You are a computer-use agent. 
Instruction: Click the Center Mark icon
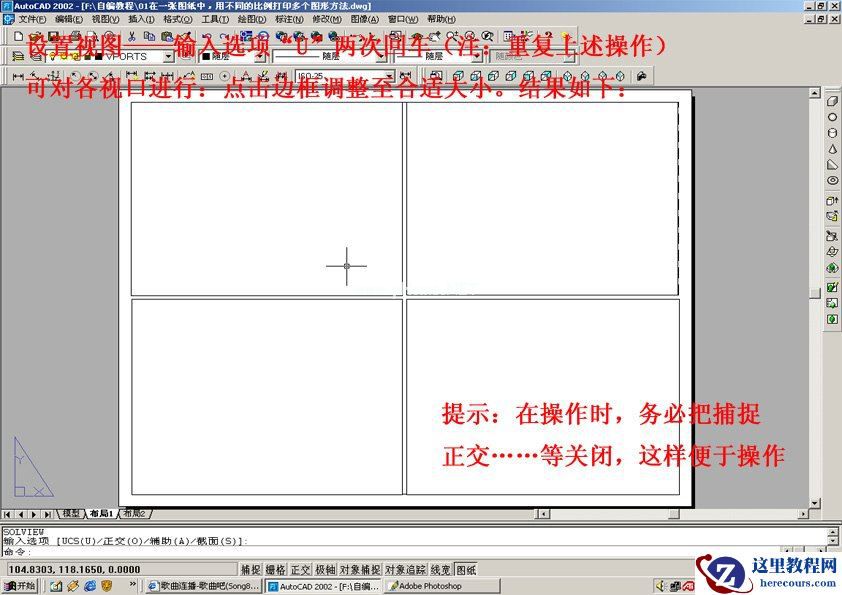point(224,76)
